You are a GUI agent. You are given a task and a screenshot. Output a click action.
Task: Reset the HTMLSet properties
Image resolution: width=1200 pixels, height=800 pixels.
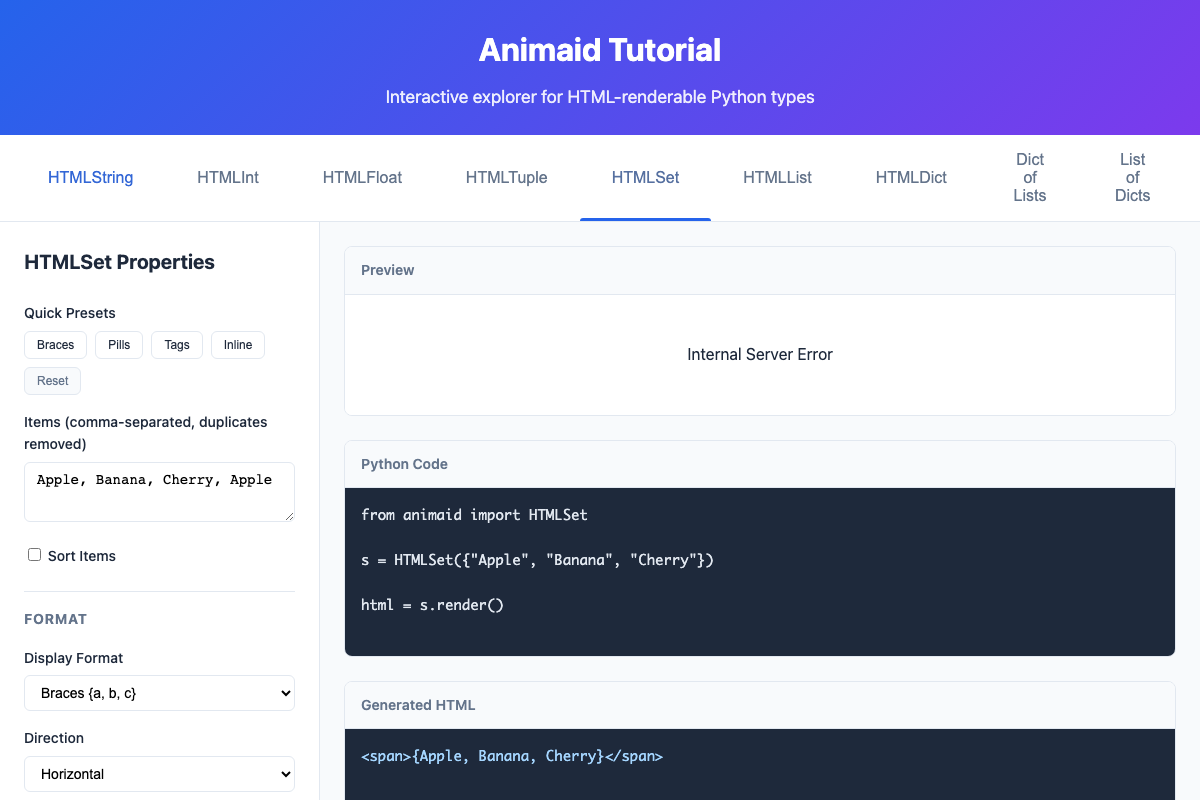pos(52,380)
